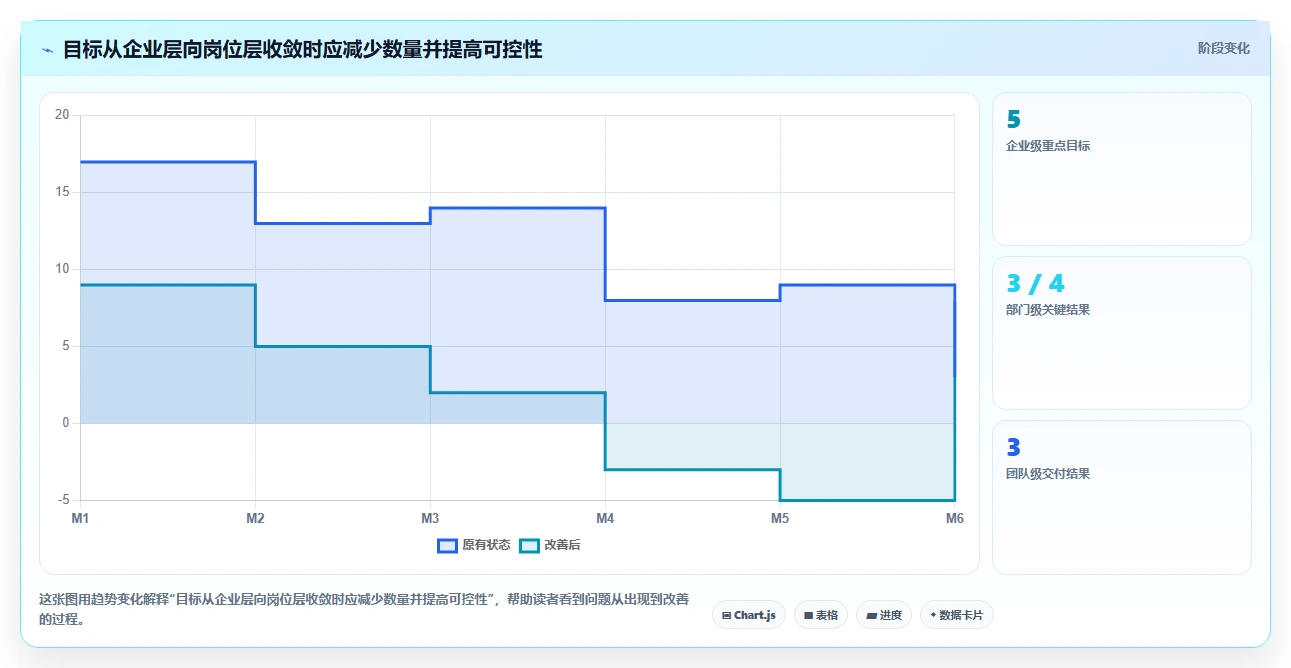Select the 数据卡片 tag
The width and height of the screenshot is (1291, 668).
pos(957,615)
